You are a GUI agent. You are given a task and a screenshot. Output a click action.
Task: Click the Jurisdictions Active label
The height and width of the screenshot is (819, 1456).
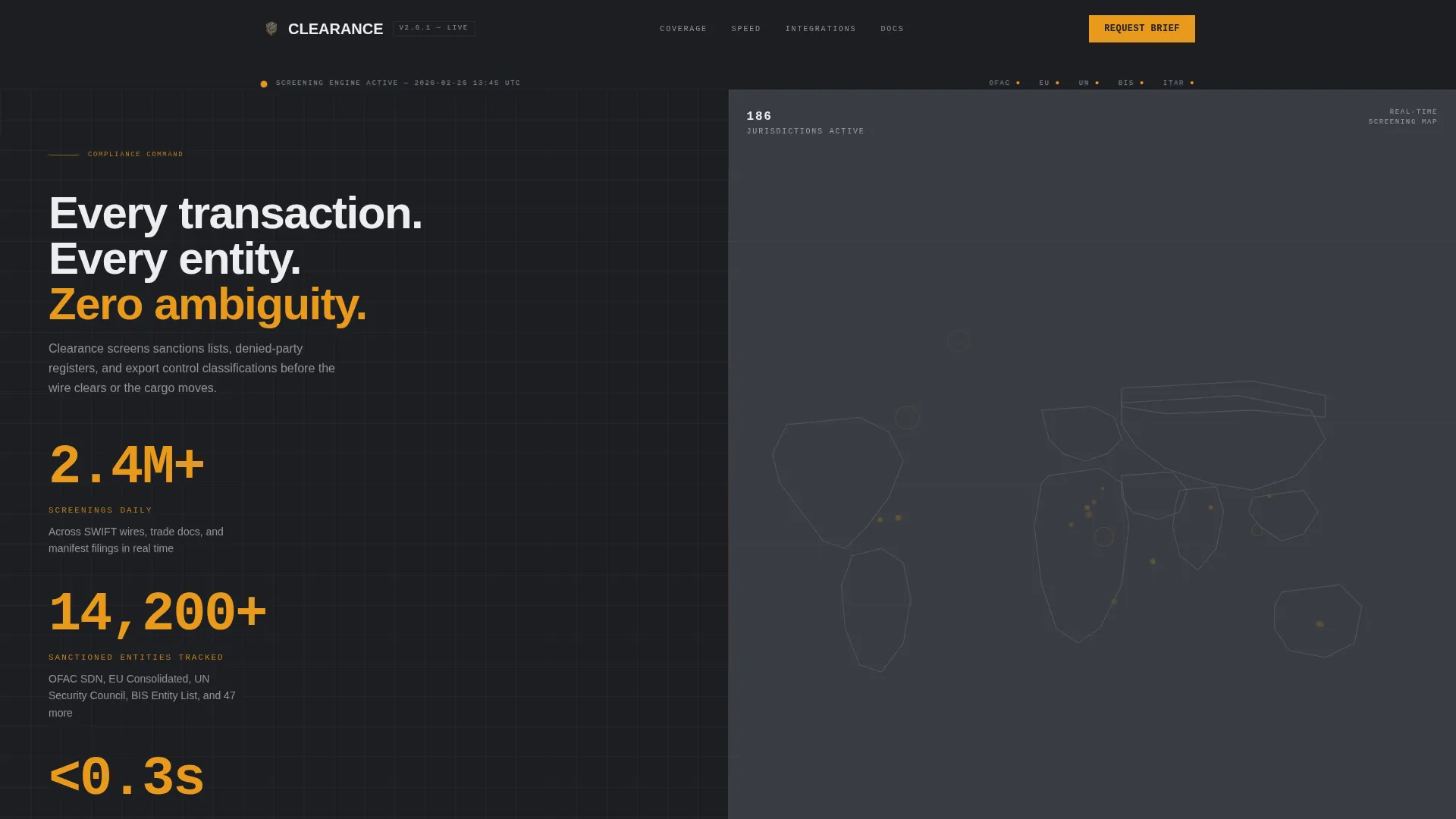[805, 131]
